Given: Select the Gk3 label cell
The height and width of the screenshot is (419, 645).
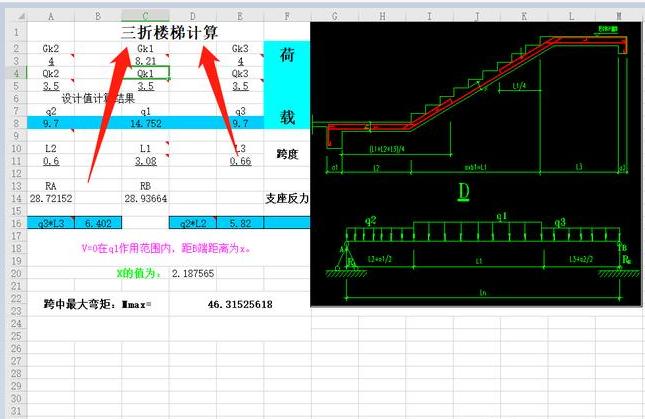Looking at the screenshot, I should (240, 49).
